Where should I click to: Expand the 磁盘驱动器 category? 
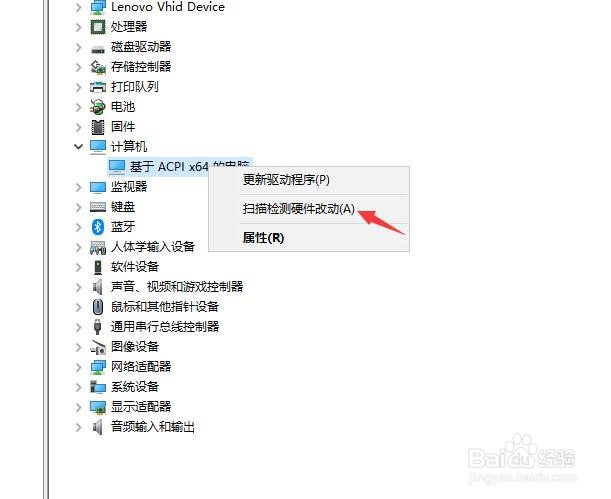pos(79,47)
